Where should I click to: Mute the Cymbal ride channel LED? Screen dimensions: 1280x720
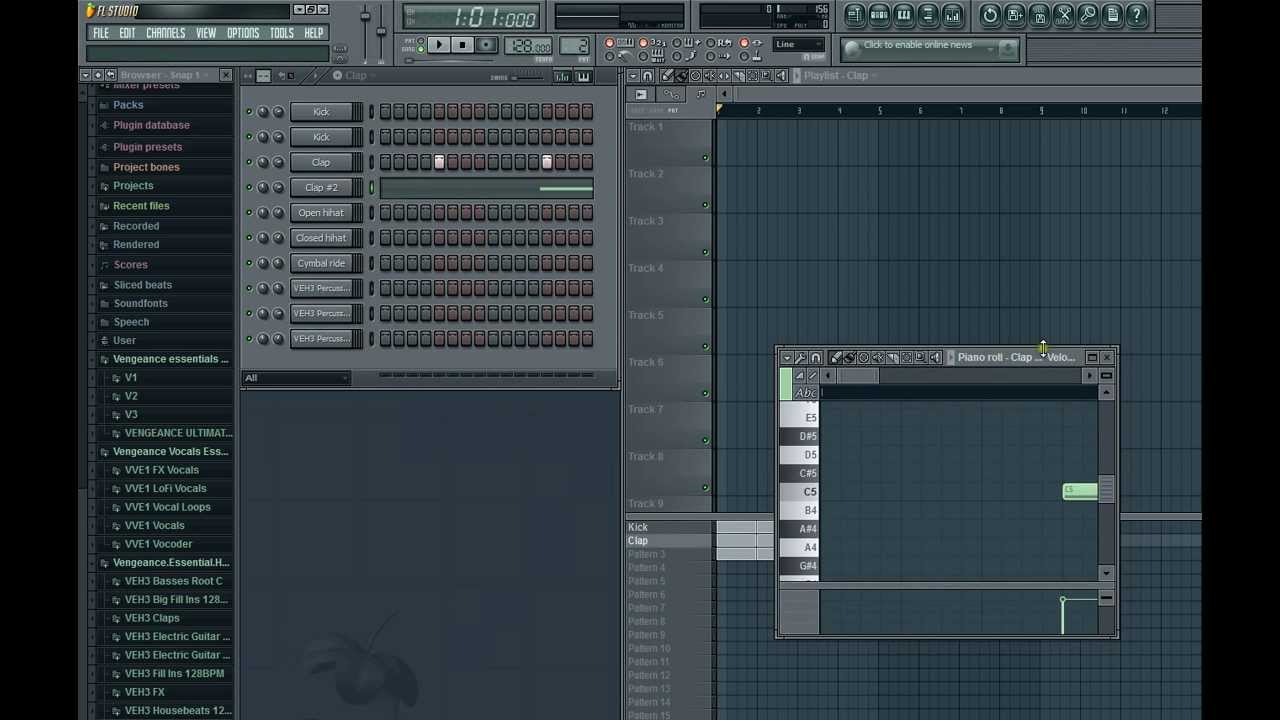(249, 263)
